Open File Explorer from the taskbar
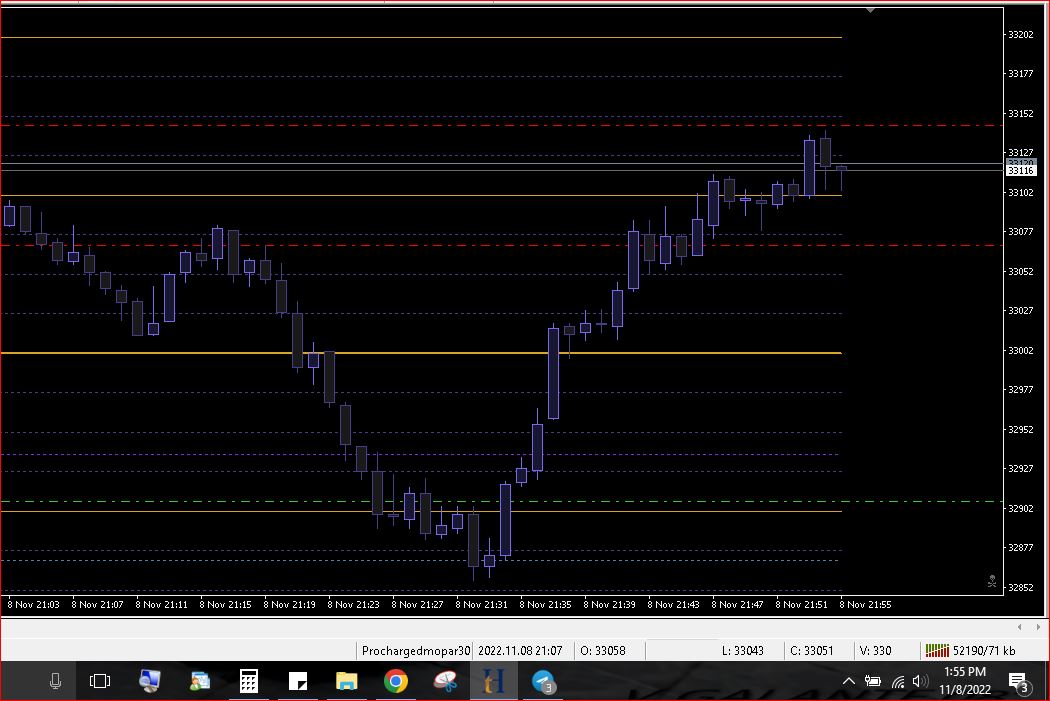The height and width of the screenshot is (701, 1050). pos(346,682)
